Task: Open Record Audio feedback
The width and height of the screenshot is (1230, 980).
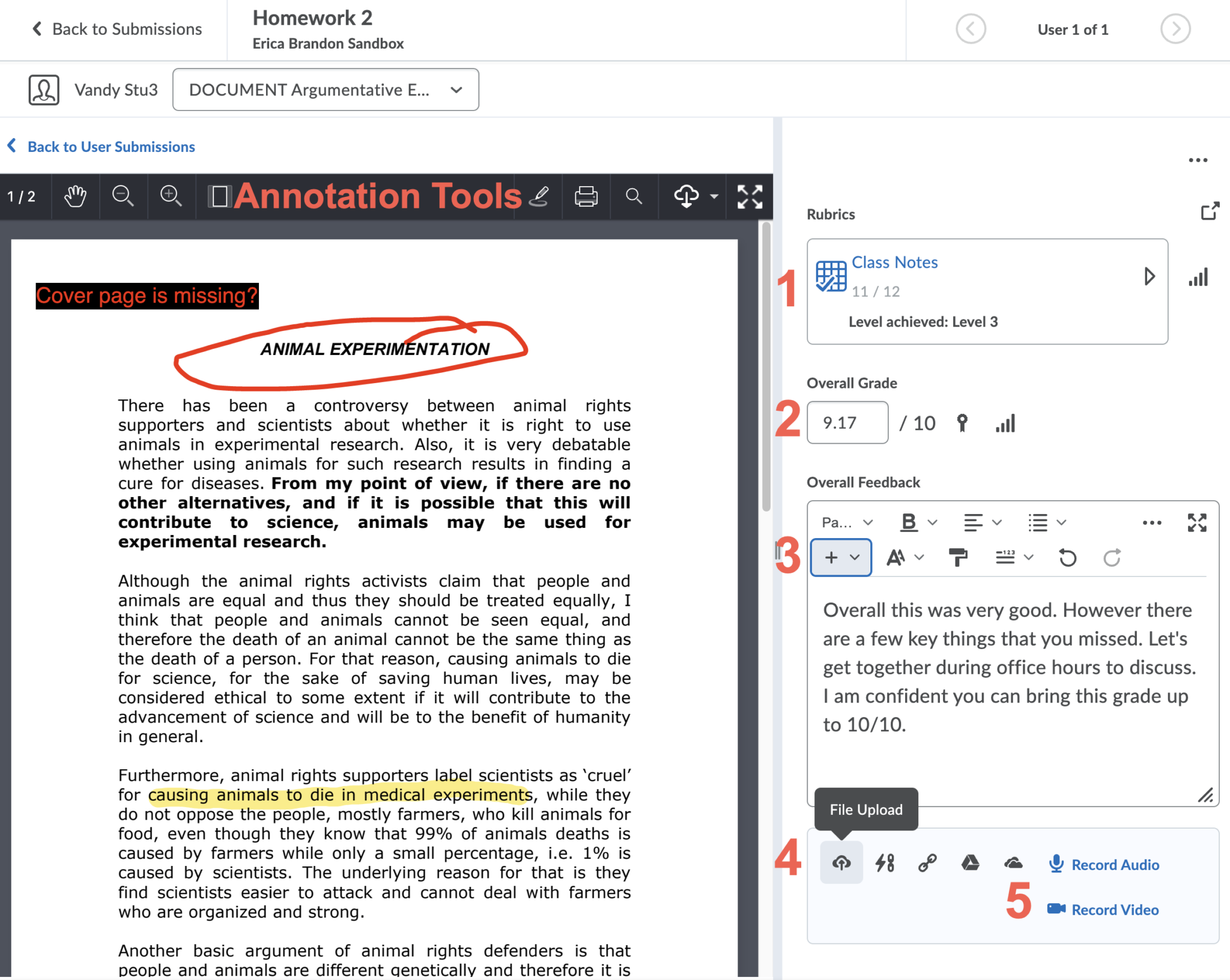Action: (x=1103, y=865)
